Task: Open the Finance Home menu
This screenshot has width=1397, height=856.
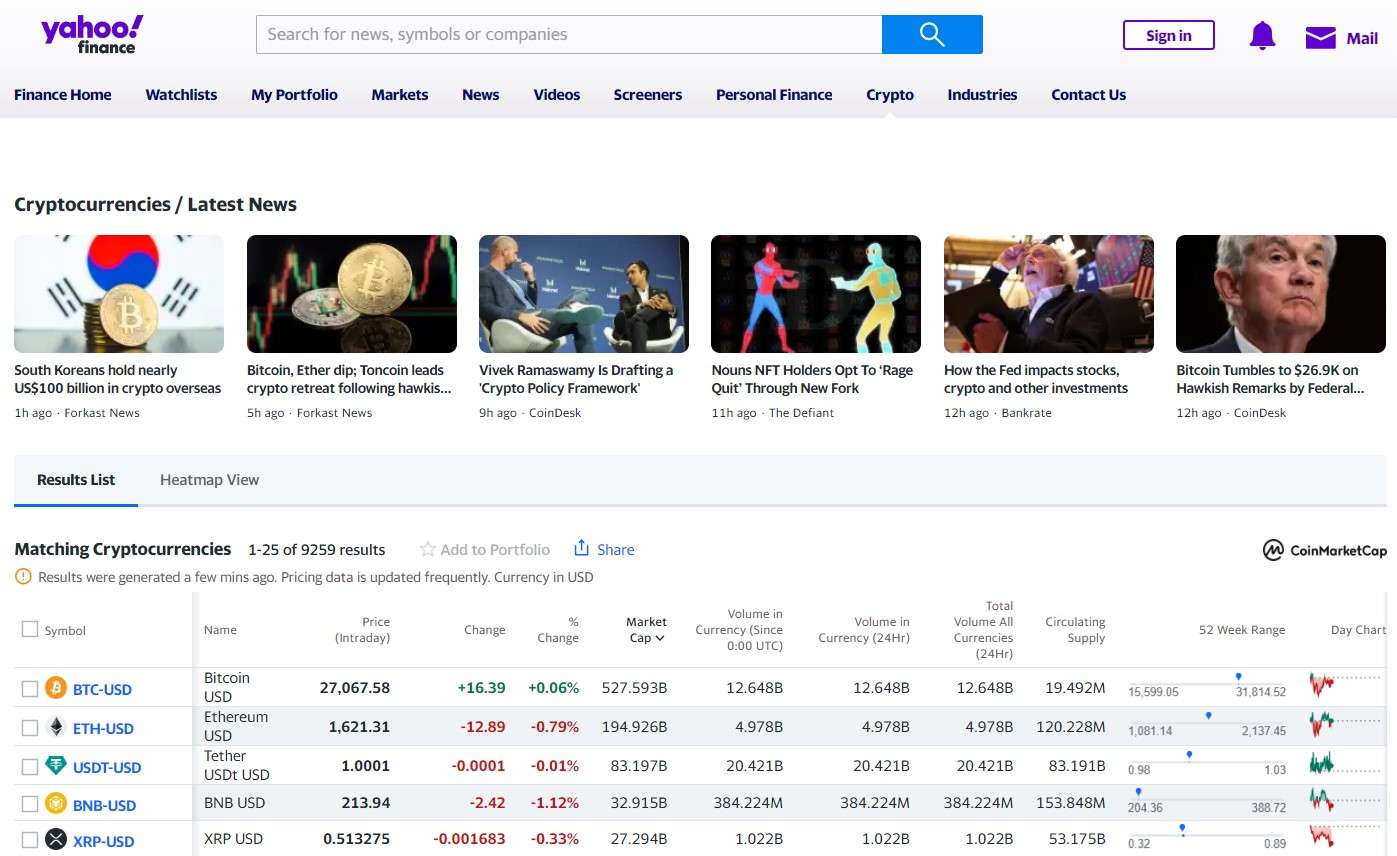Action: [63, 95]
